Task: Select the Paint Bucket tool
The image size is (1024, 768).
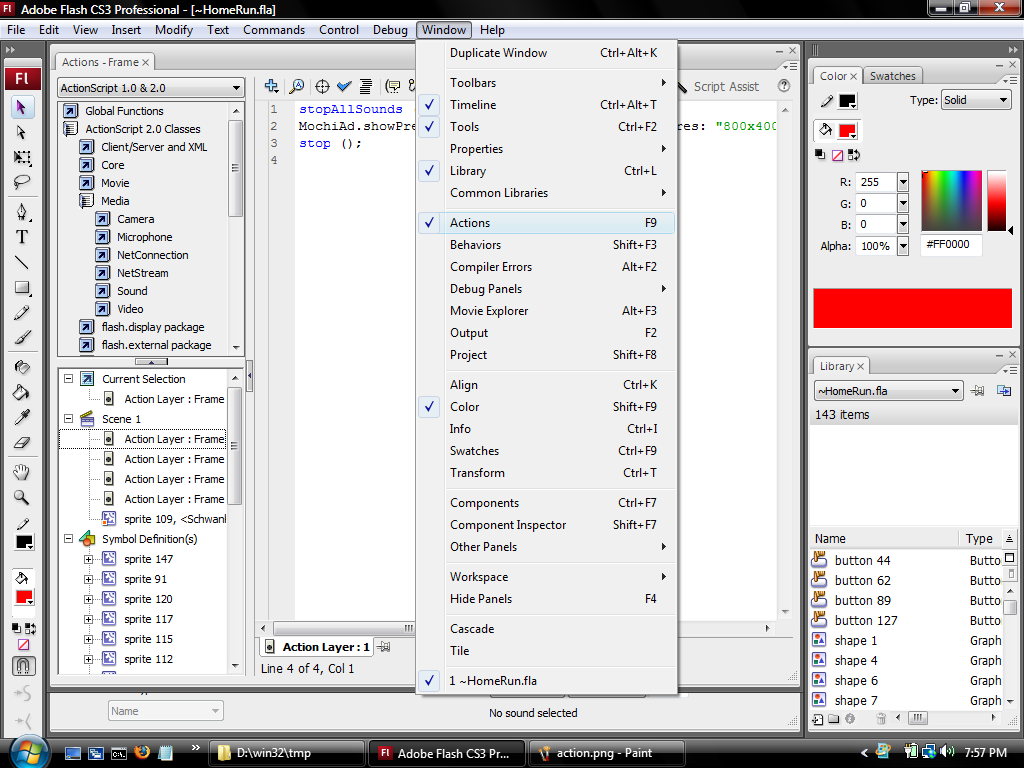Action: pos(22,392)
